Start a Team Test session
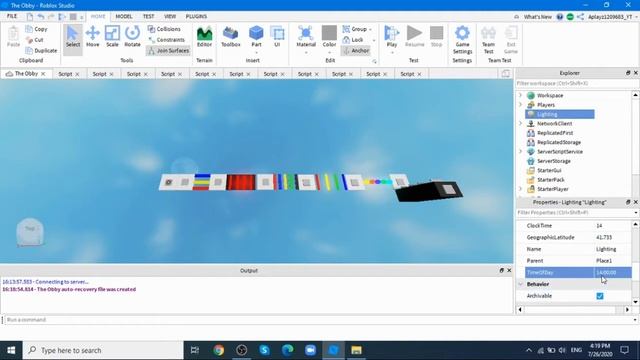The image size is (640, 360). (488, 40)
